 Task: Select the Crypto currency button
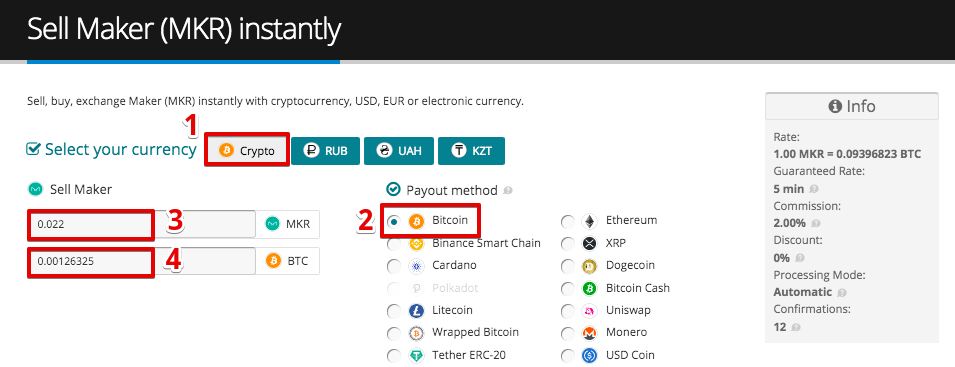point(247,151)
